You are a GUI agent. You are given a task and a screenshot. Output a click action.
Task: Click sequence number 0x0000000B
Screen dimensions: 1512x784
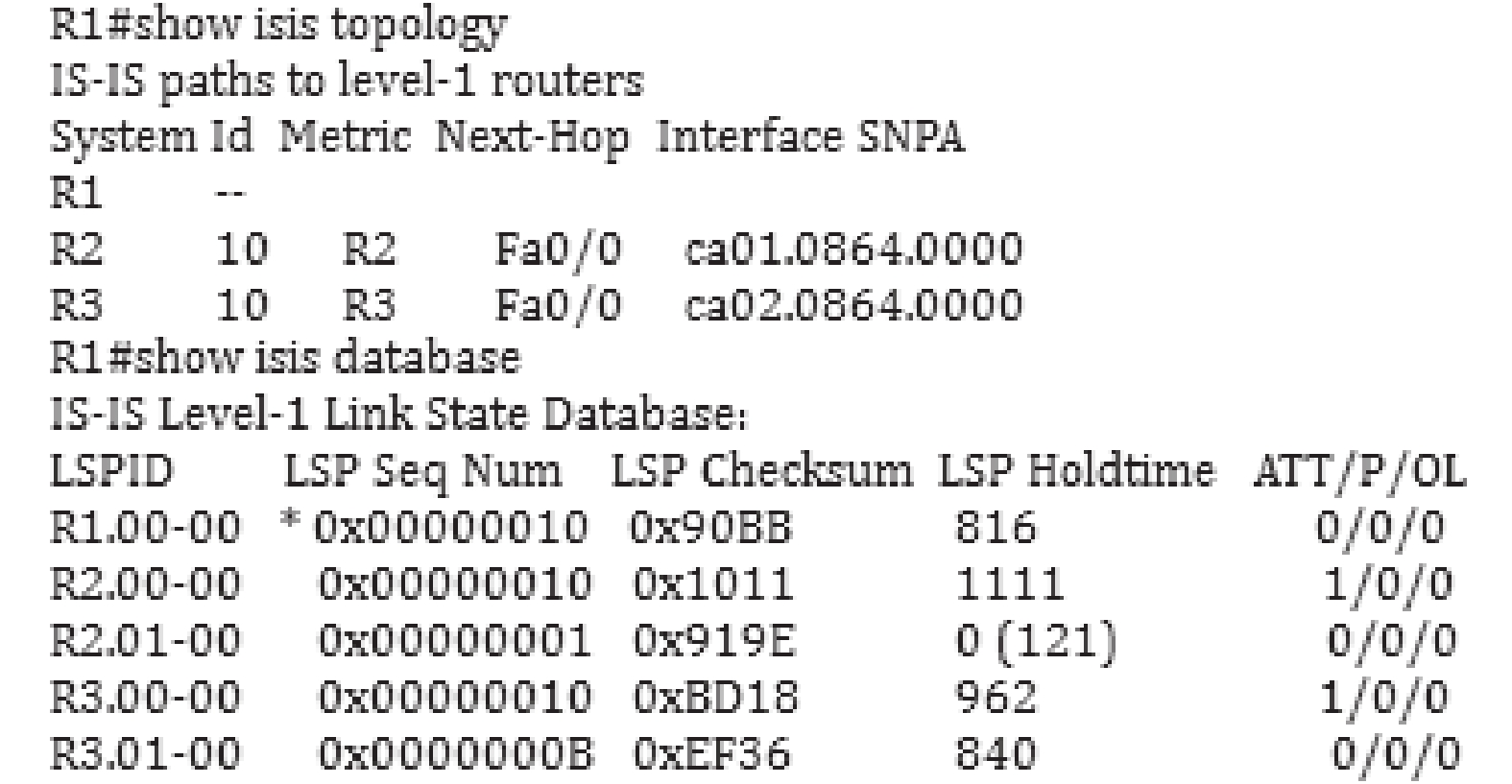(x=456, y=753)
